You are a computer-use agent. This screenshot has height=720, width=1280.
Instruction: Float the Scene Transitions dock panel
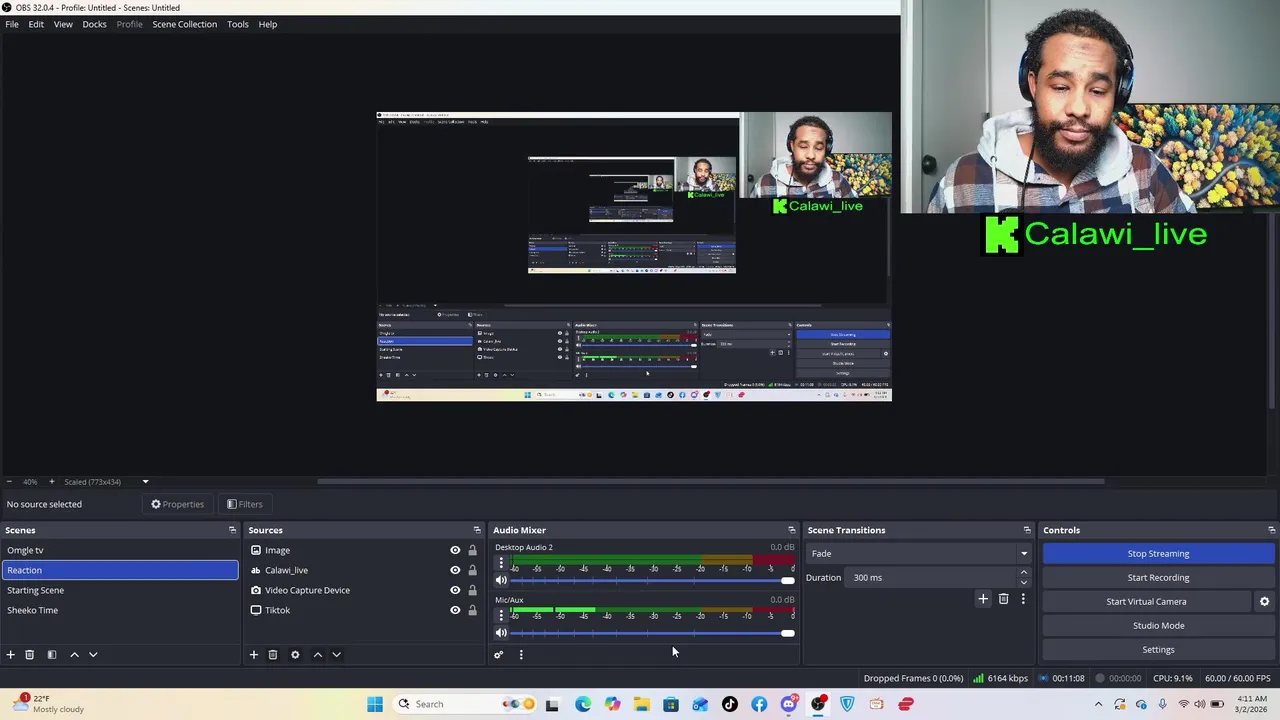[1026, 530]
